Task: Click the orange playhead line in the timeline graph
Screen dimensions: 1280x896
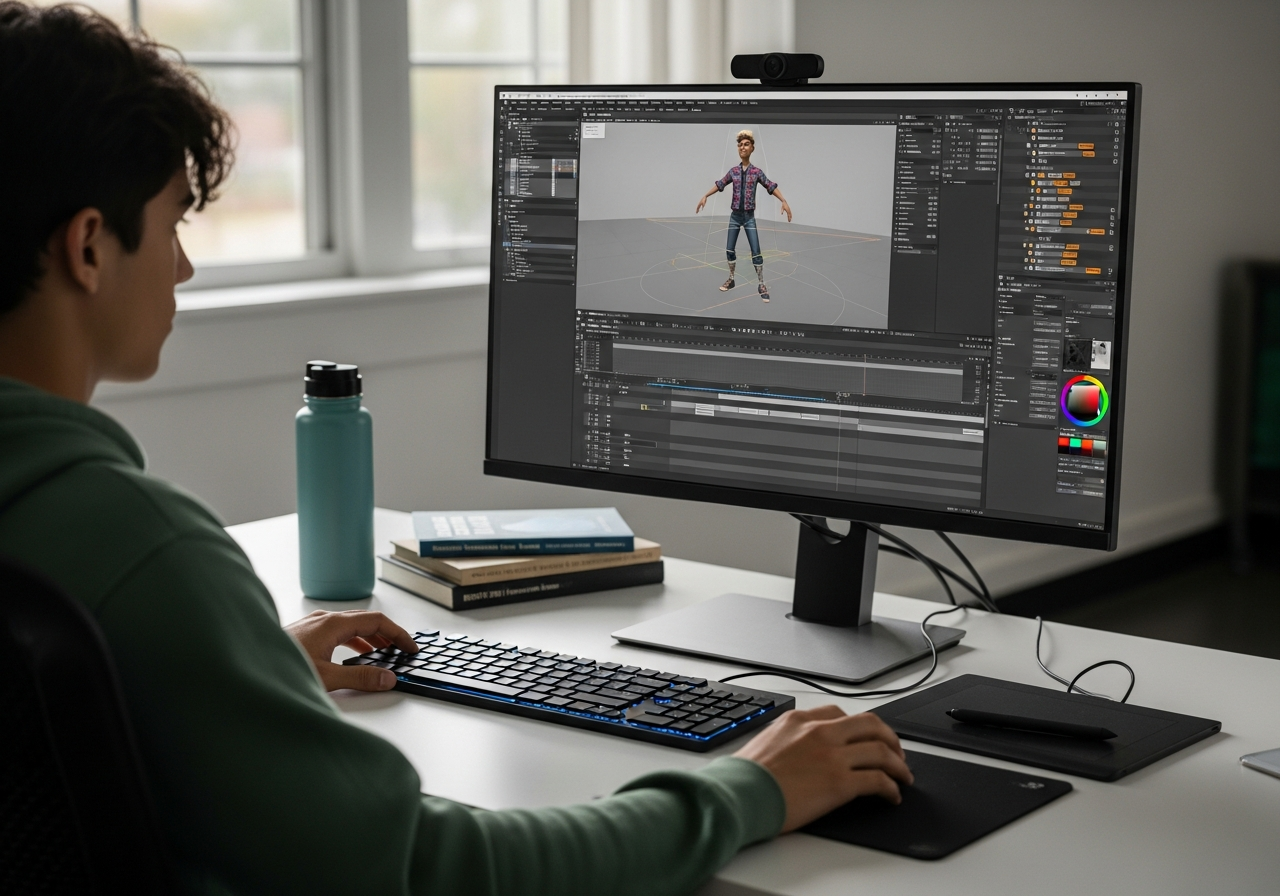Action: [865, 375]
